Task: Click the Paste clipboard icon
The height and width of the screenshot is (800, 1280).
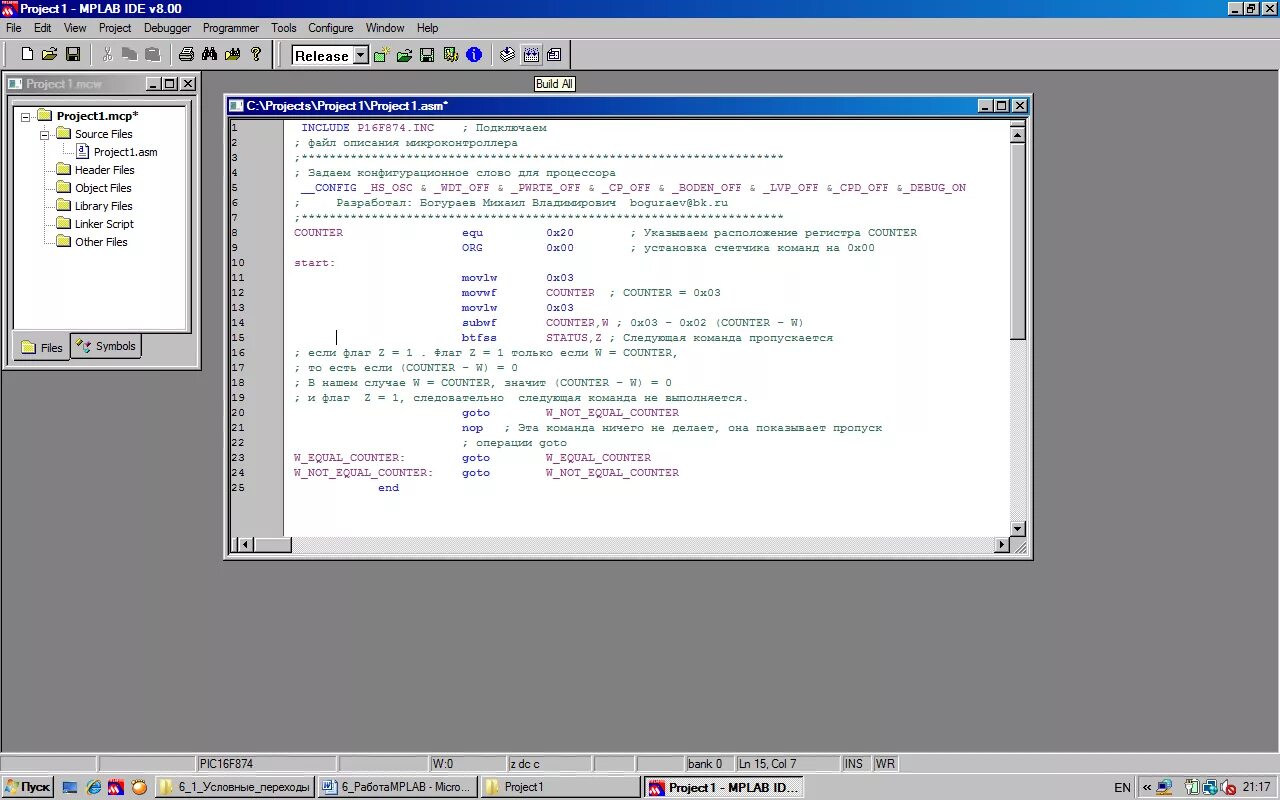Action: coord(152,55)
